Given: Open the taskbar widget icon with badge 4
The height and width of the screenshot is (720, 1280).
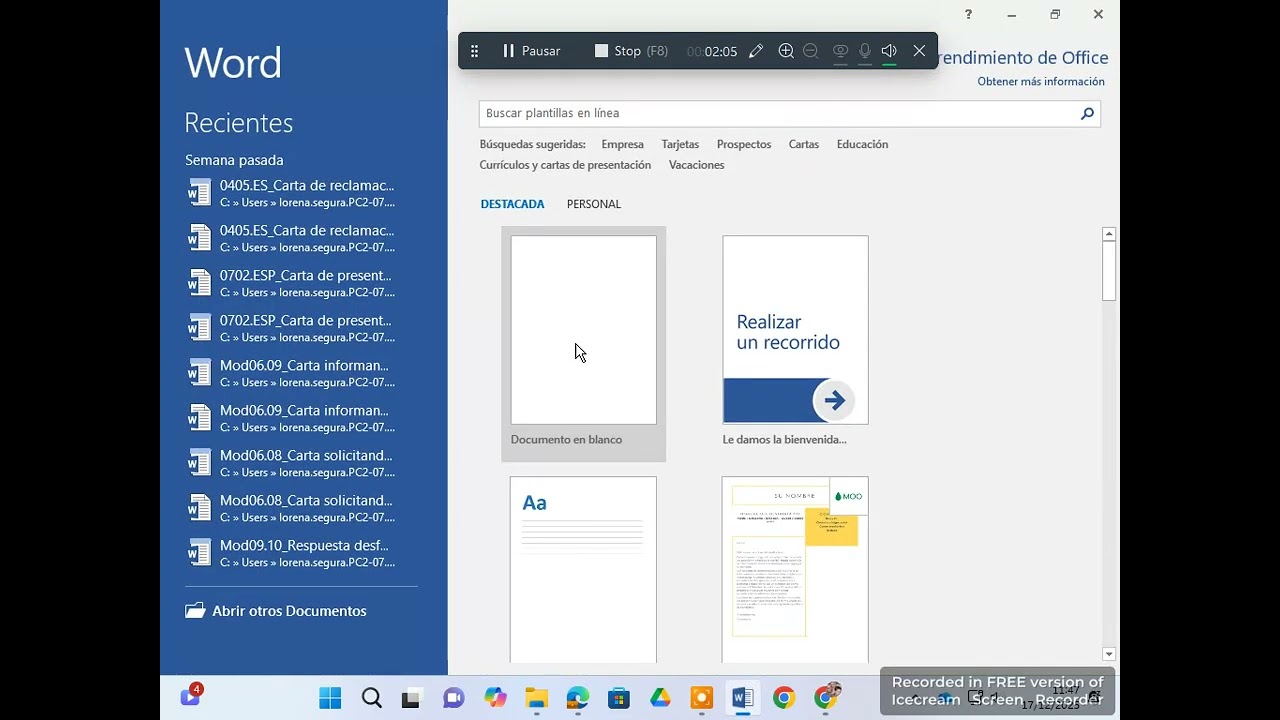Looking at the screenshot, I should click(190, 696).
